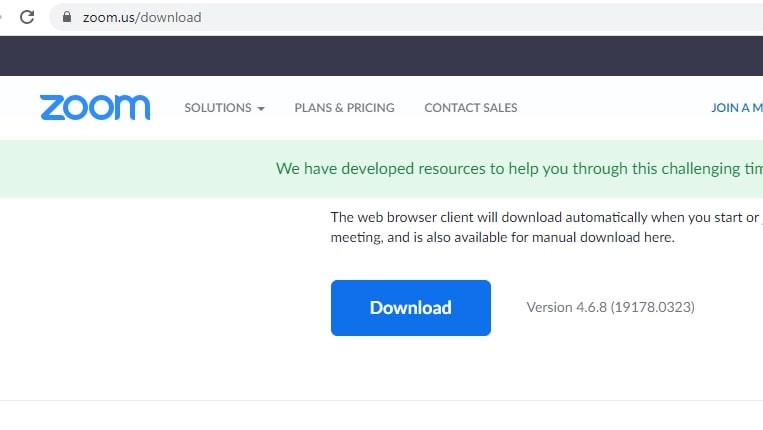This screenshot has height=430, width=763.
Task: Open the Contact Sales page
Action: [470, 108]
